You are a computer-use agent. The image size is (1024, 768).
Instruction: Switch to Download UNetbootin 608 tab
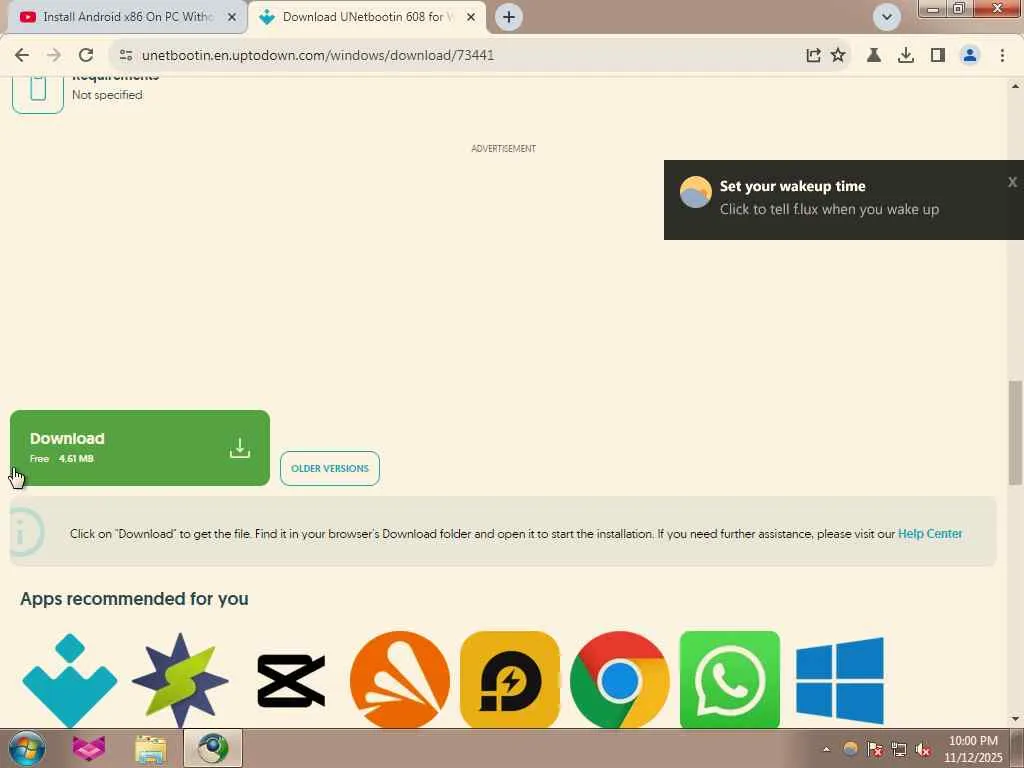coord(368,17)
